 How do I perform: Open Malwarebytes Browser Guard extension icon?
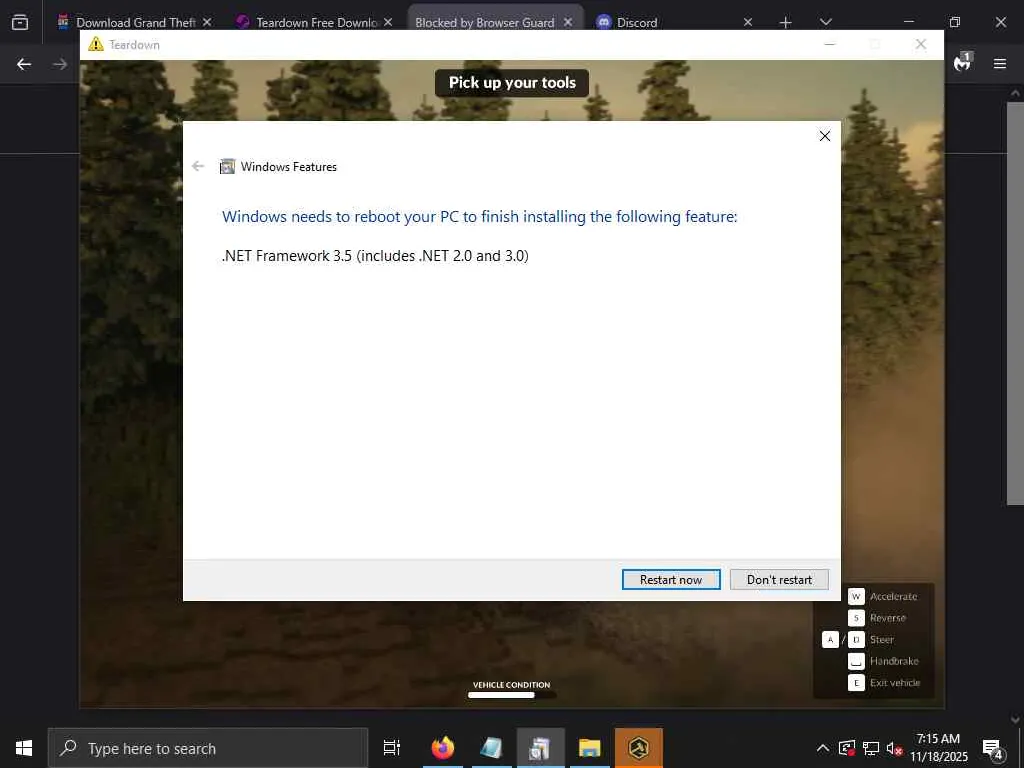tap(963, 61)
